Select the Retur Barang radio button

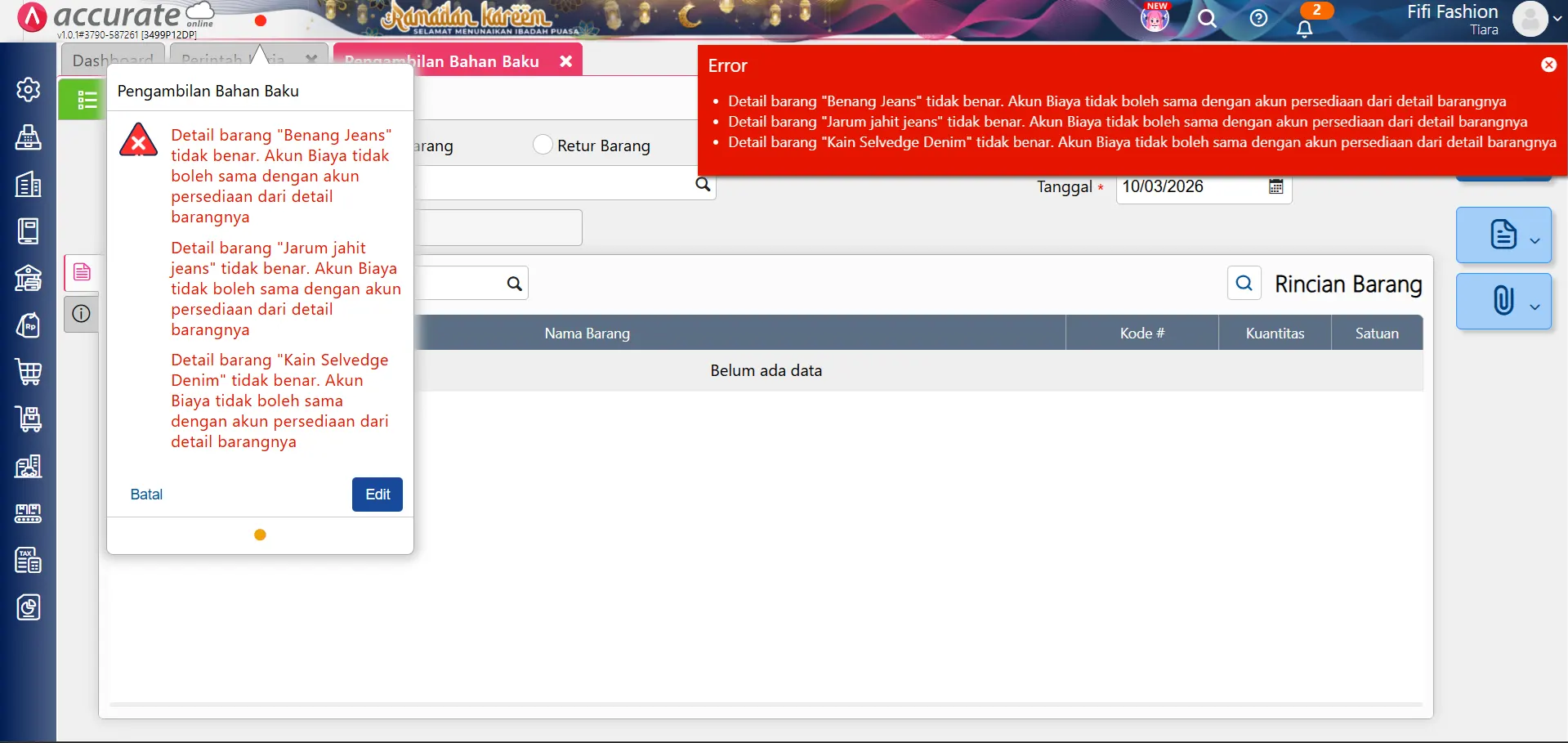[x=543, y=145]
